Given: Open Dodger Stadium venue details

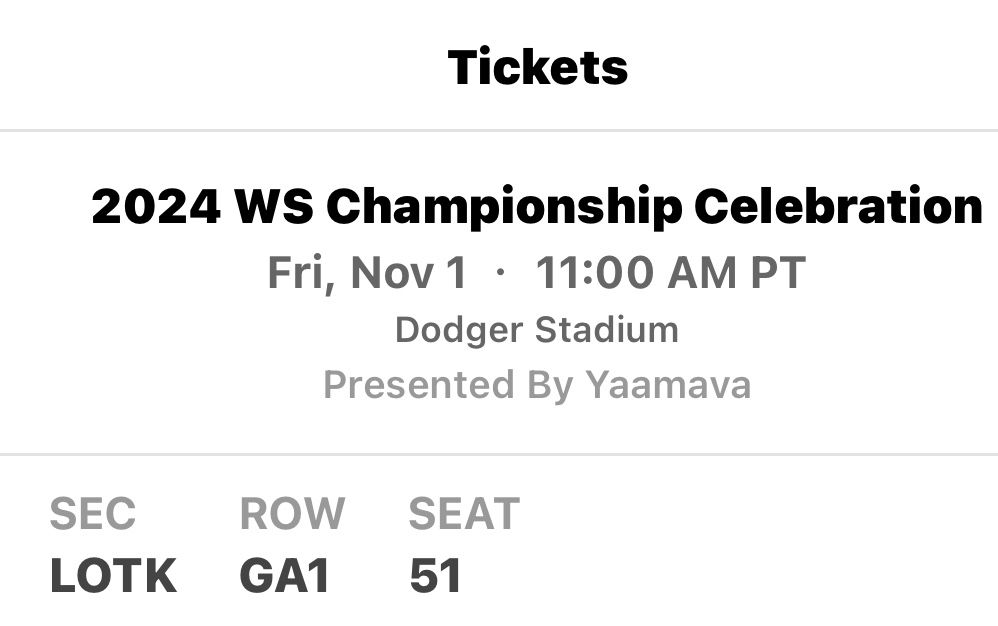Looking at the screenshot, I should 537,330.
